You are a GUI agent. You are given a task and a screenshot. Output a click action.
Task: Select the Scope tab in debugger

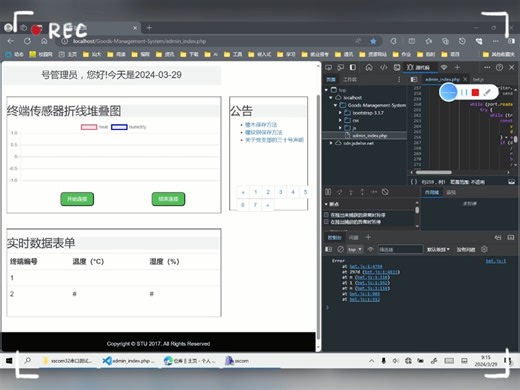pos(432,192)
